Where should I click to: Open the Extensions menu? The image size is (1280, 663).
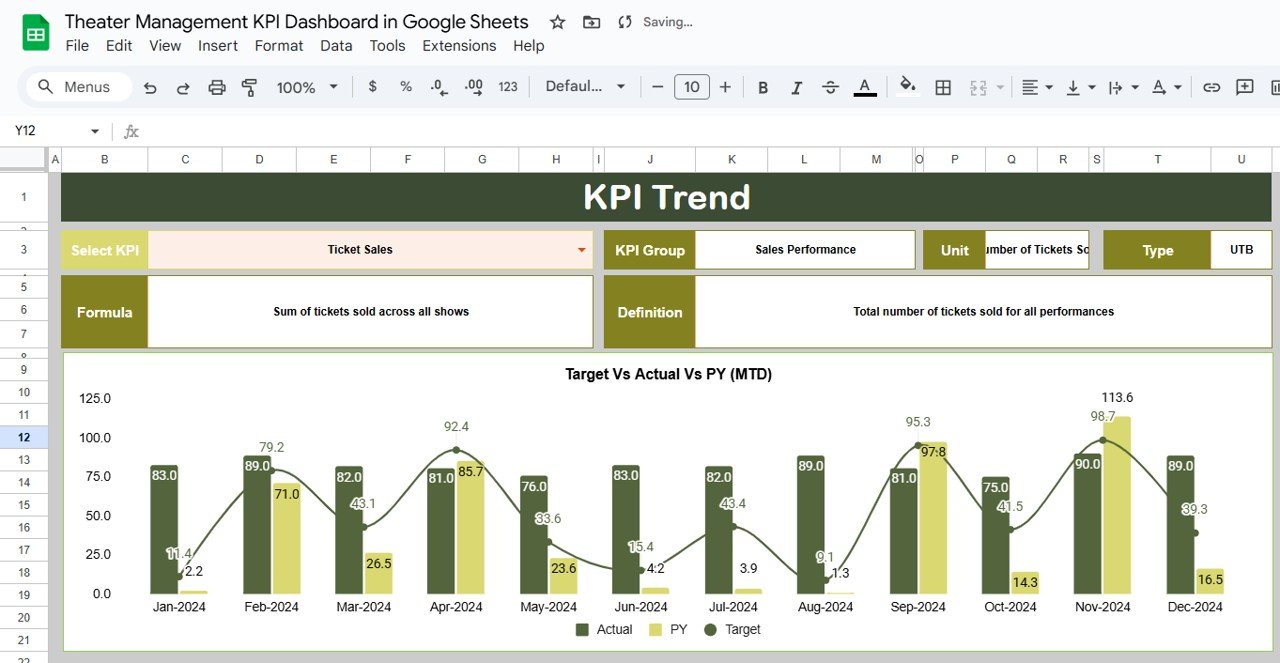point(459,46)
